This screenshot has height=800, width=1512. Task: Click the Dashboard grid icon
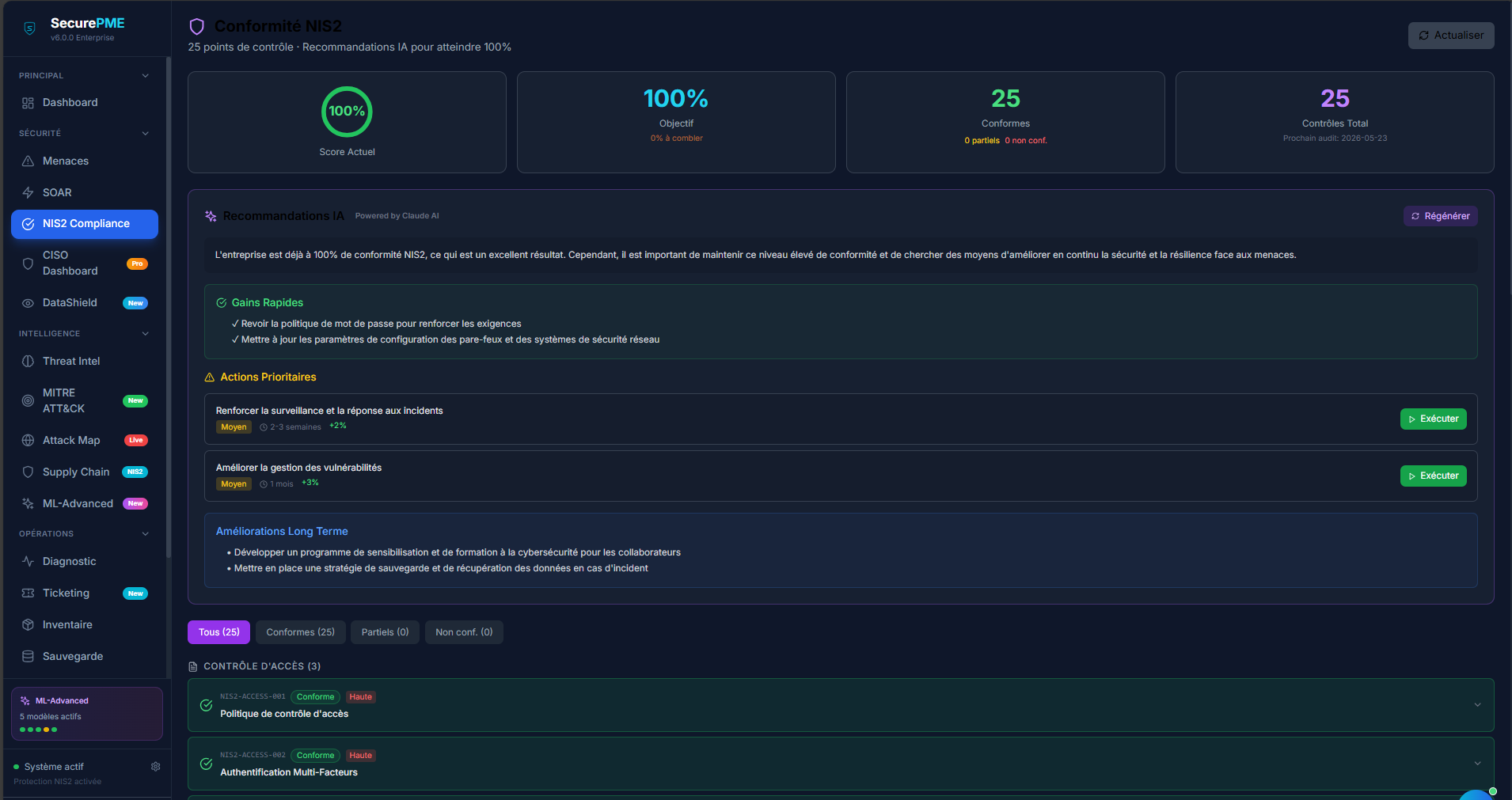[x=28, y=103]
